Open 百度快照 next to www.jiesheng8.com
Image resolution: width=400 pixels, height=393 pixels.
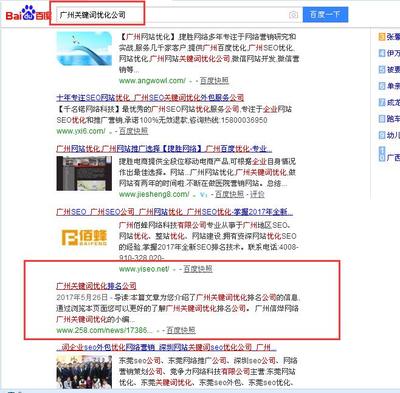229,194
